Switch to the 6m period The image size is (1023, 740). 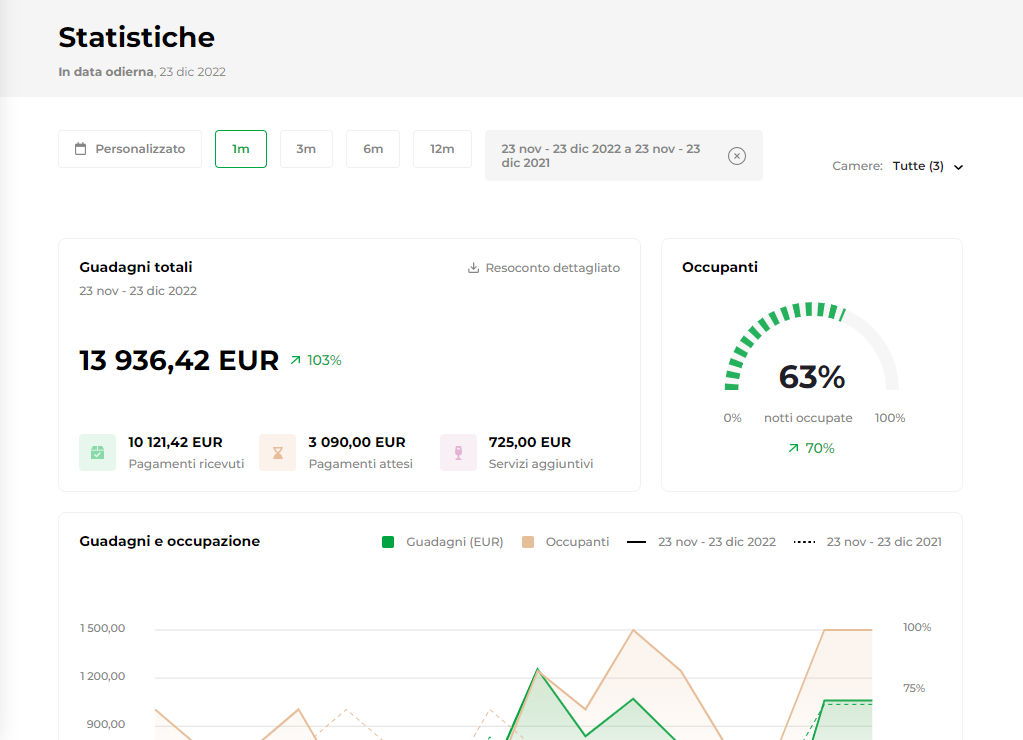[373, 149]
